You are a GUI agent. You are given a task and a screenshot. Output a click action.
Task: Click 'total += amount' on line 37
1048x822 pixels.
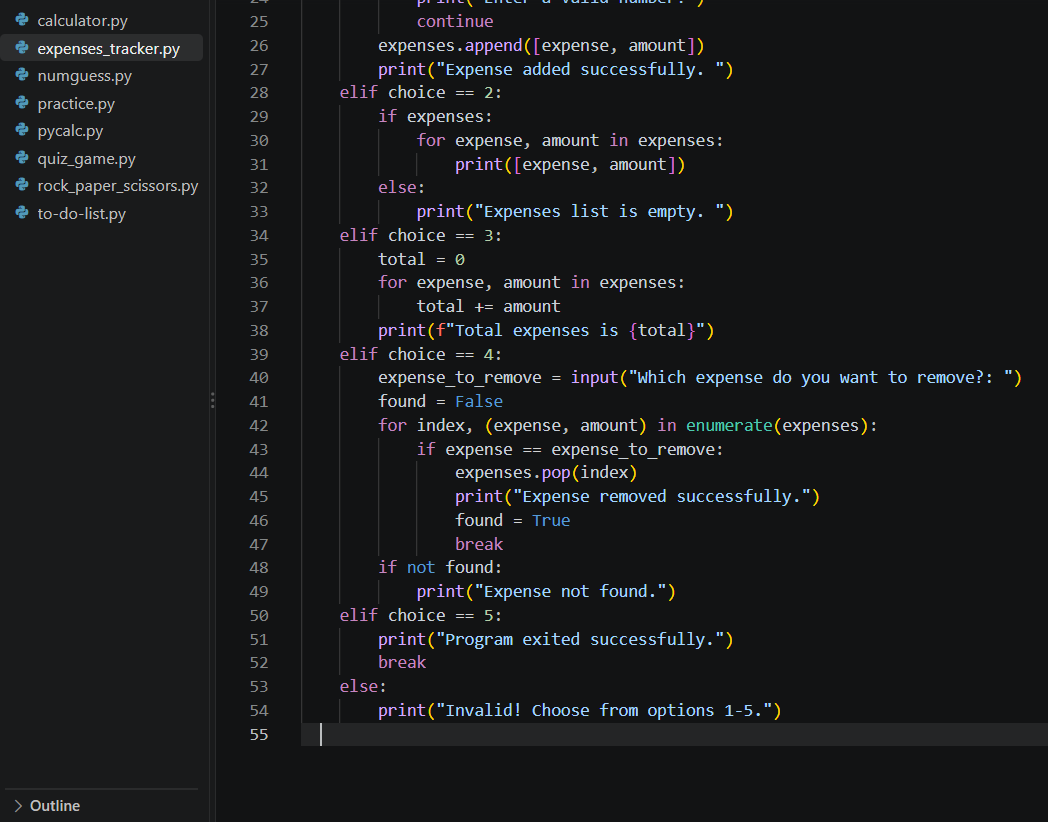489,307
